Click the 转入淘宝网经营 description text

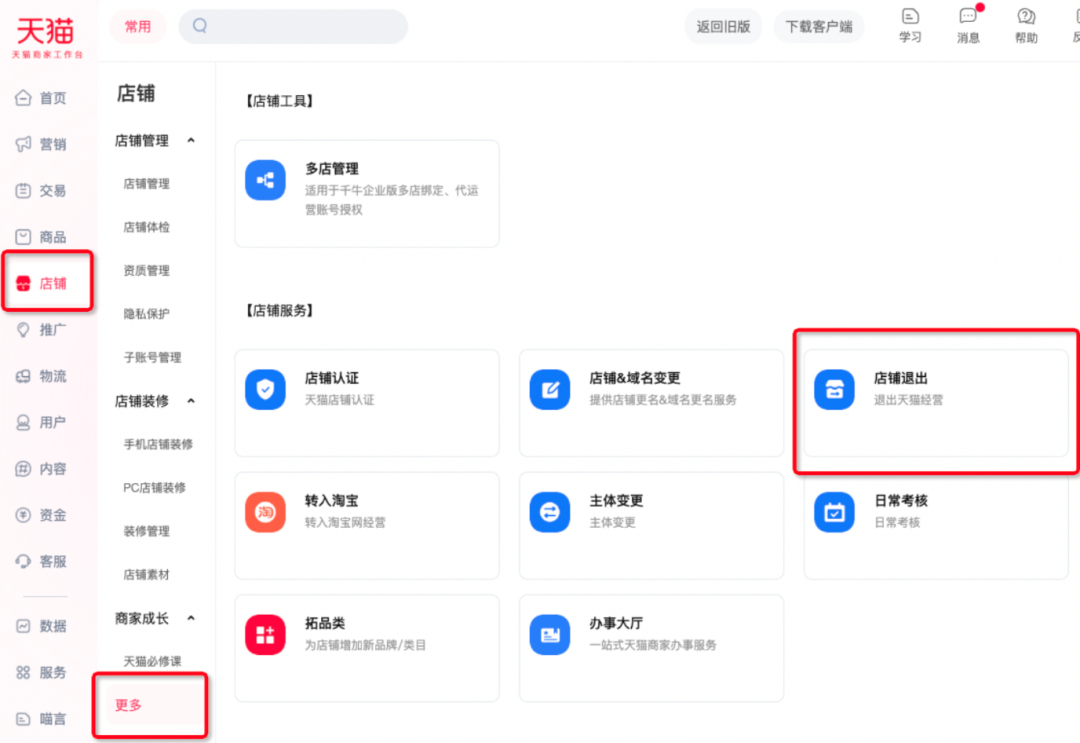tap(345, 523)
